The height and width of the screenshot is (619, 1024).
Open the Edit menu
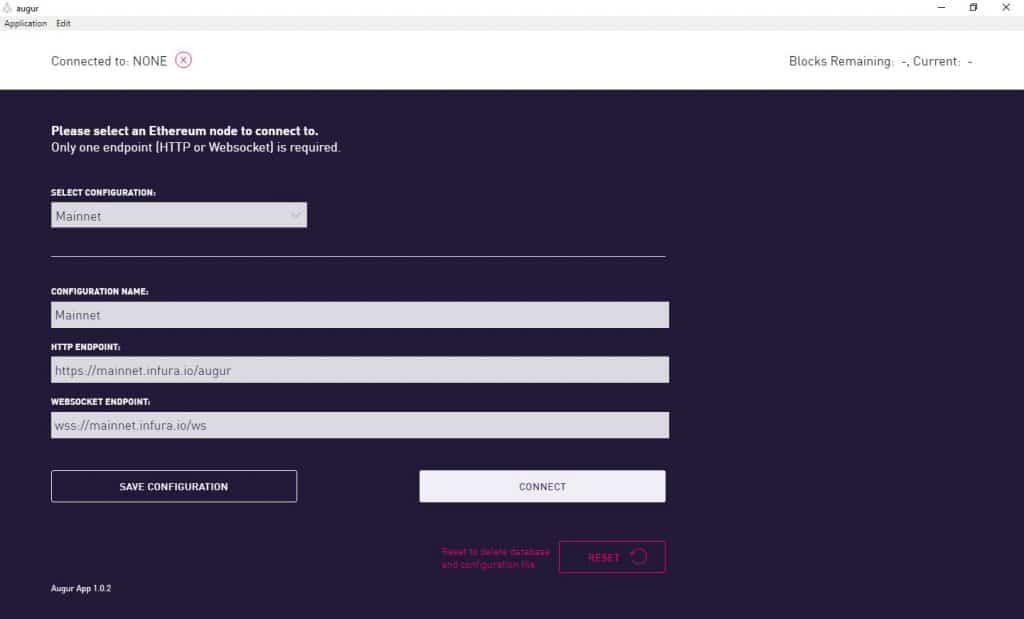click(63, 24)
